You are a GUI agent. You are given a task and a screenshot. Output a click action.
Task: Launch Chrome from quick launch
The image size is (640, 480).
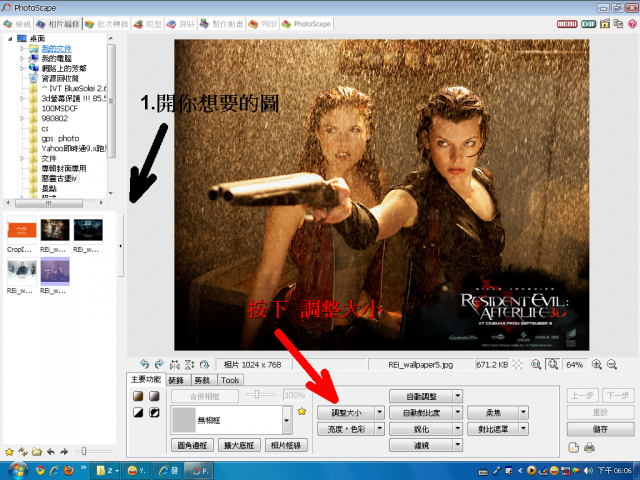coord(40,471)
